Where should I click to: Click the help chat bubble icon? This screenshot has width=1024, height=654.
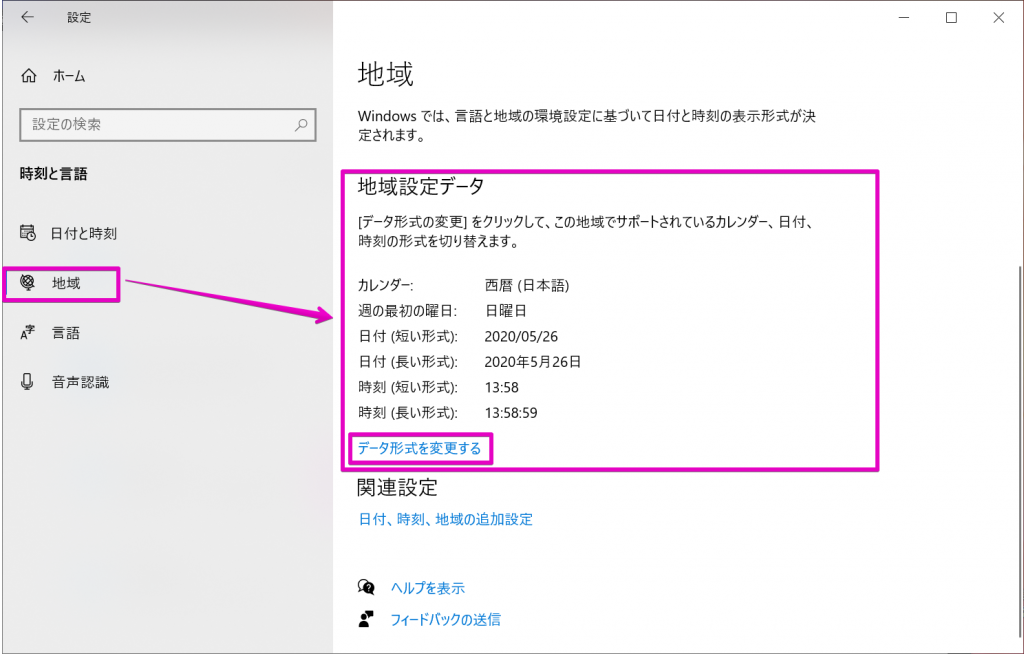pyautogui.click(x=366, y=587)
